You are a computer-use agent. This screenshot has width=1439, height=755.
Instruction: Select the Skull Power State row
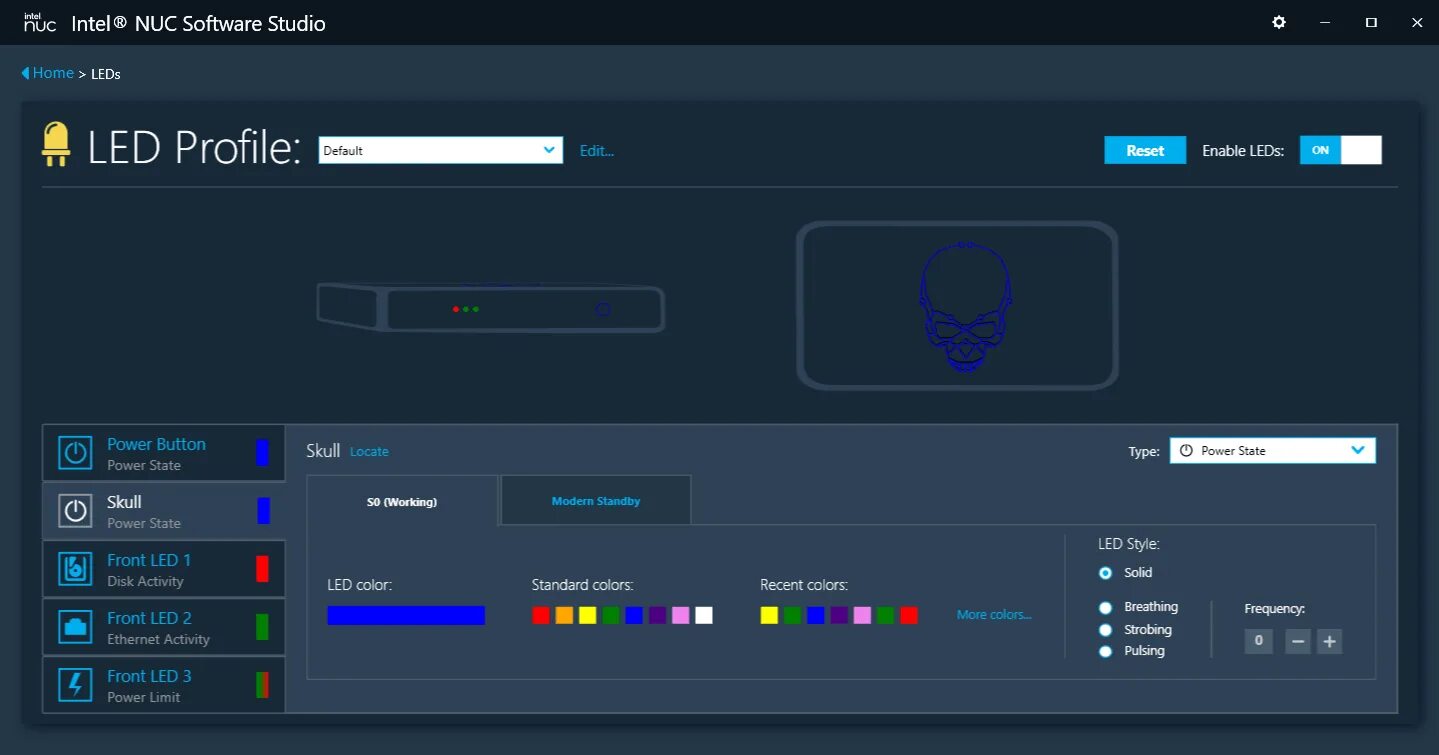[x=164, y=511]
